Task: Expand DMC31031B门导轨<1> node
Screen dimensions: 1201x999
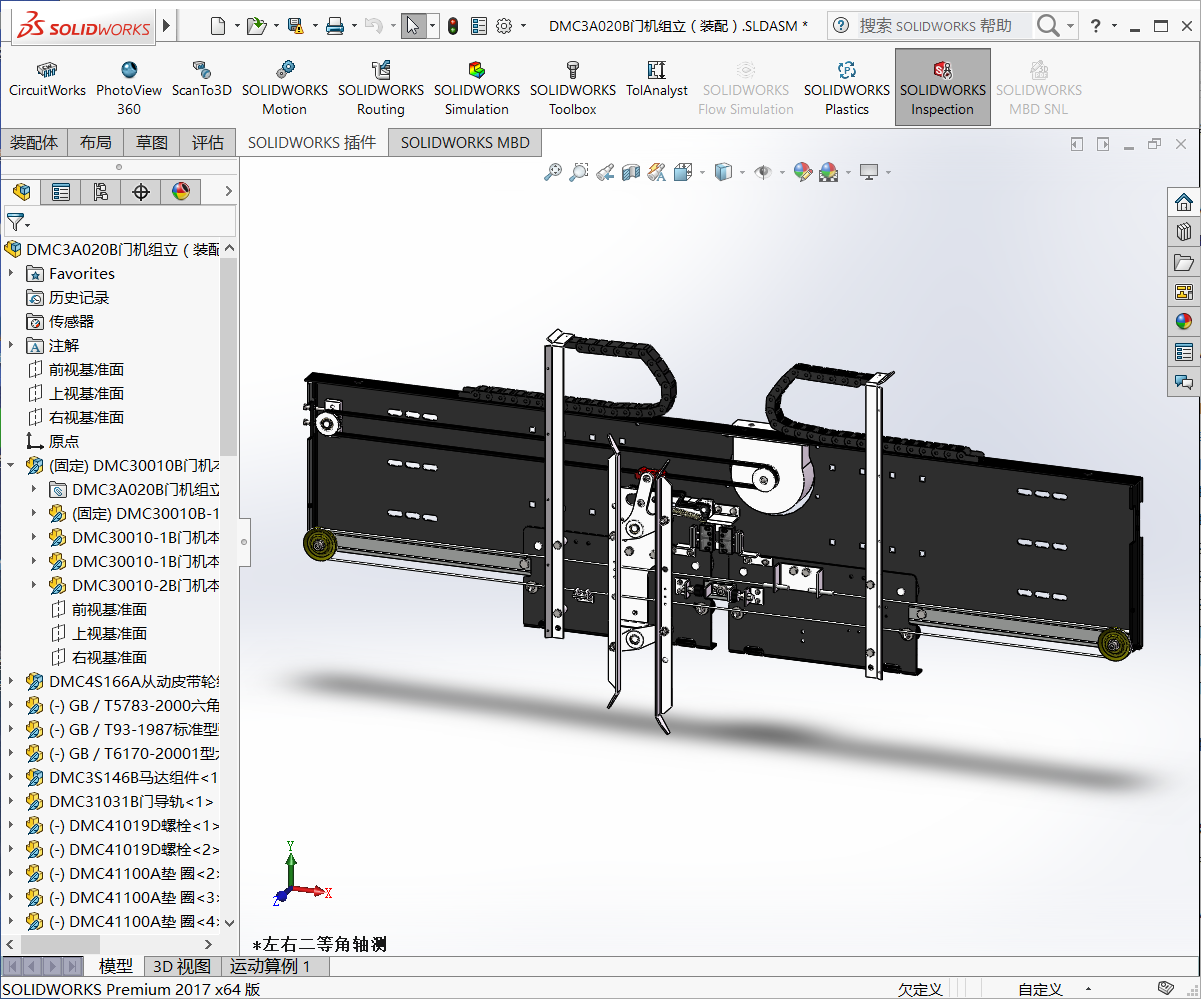Action: click(11, 801)
